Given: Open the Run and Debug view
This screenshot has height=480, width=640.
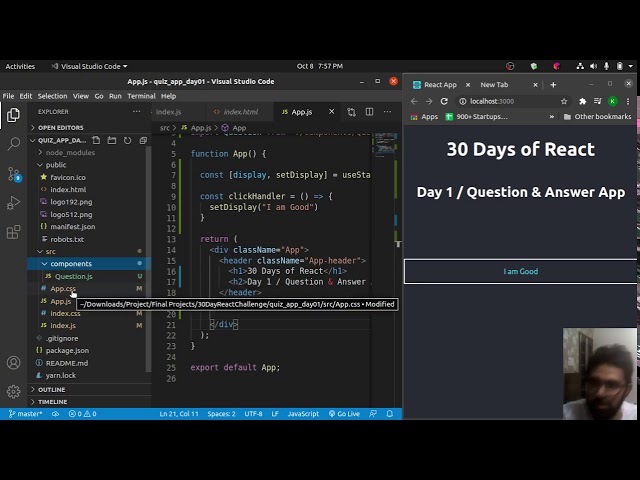Looking at the screenshot, I should click(13, 203).
